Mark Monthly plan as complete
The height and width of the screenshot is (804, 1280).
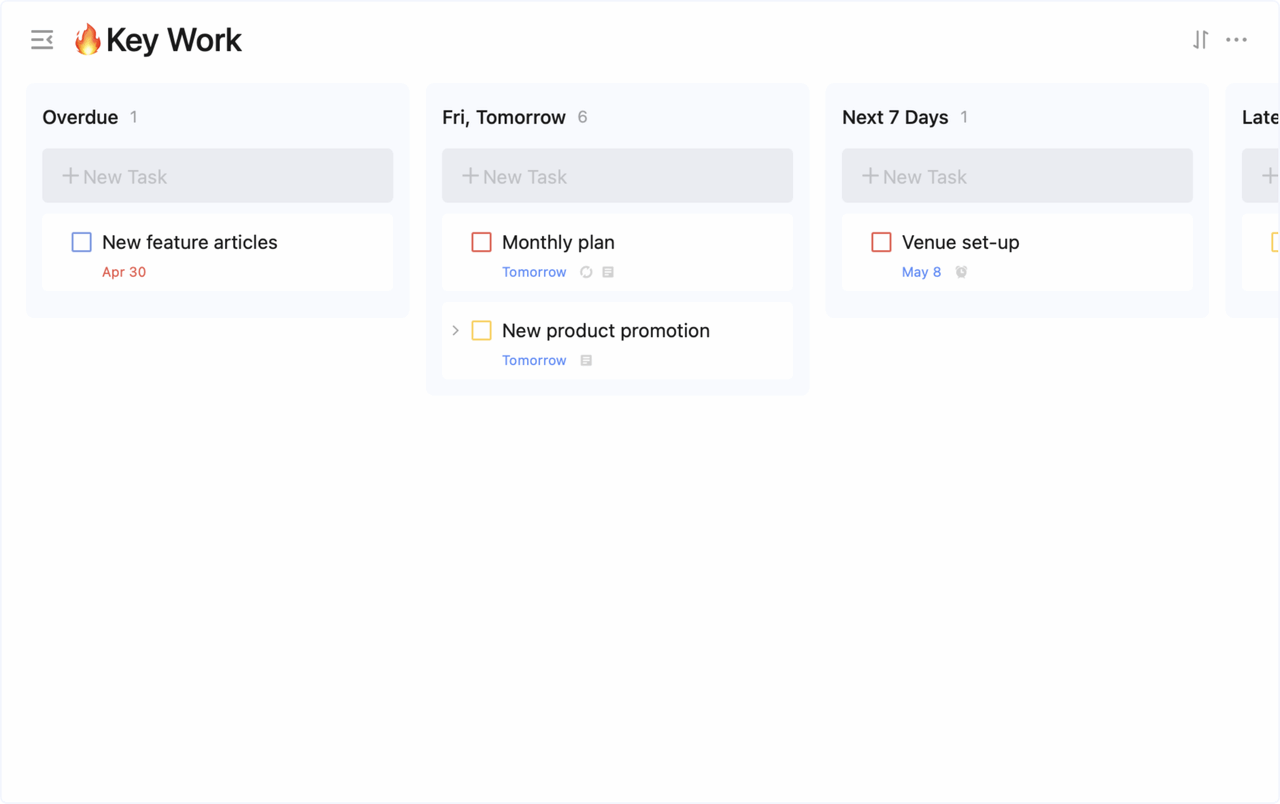[x=482, y=242]
